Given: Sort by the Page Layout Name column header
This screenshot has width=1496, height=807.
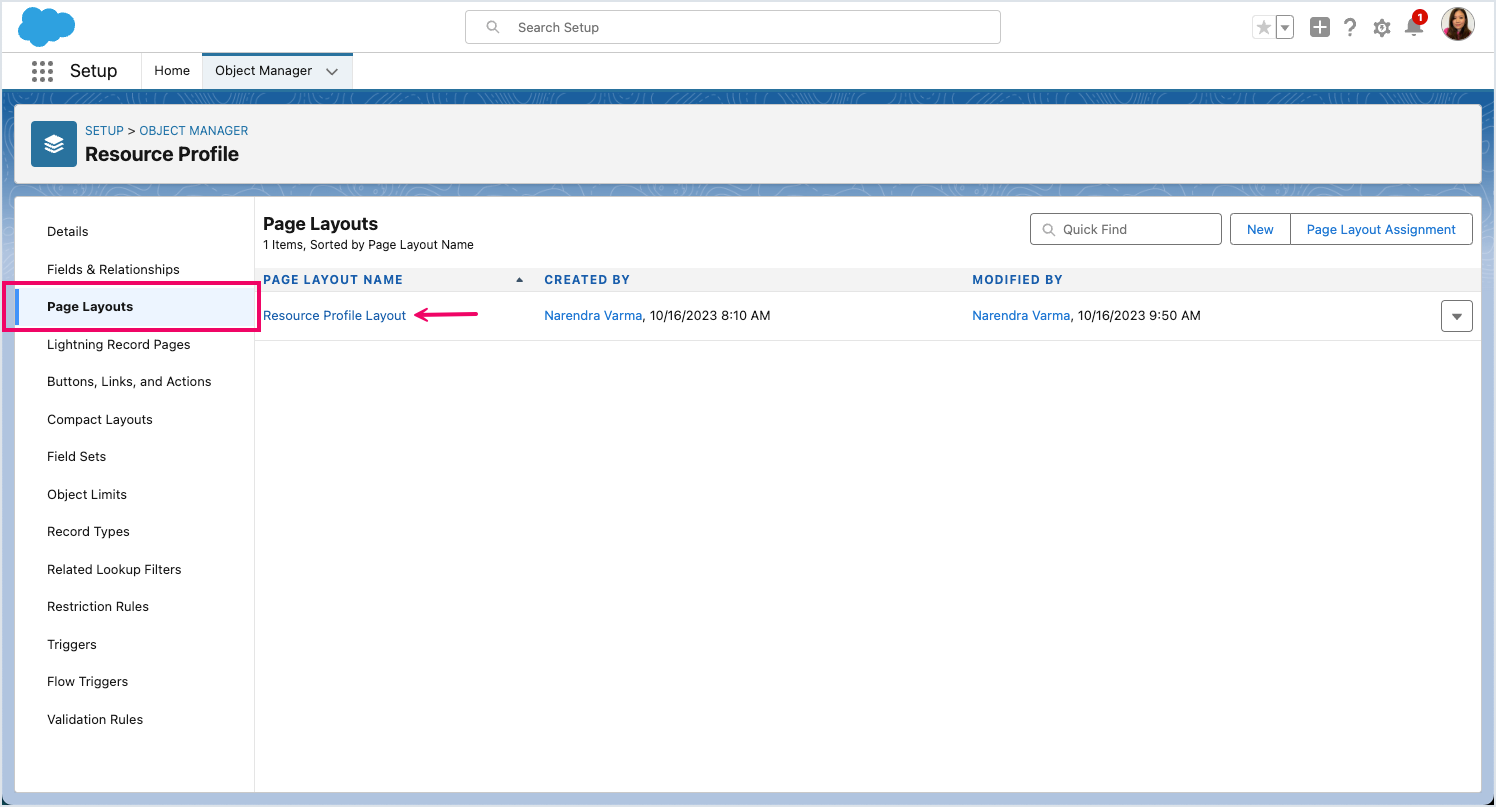Looking at the screenshot, I should (x=333, y=280).
